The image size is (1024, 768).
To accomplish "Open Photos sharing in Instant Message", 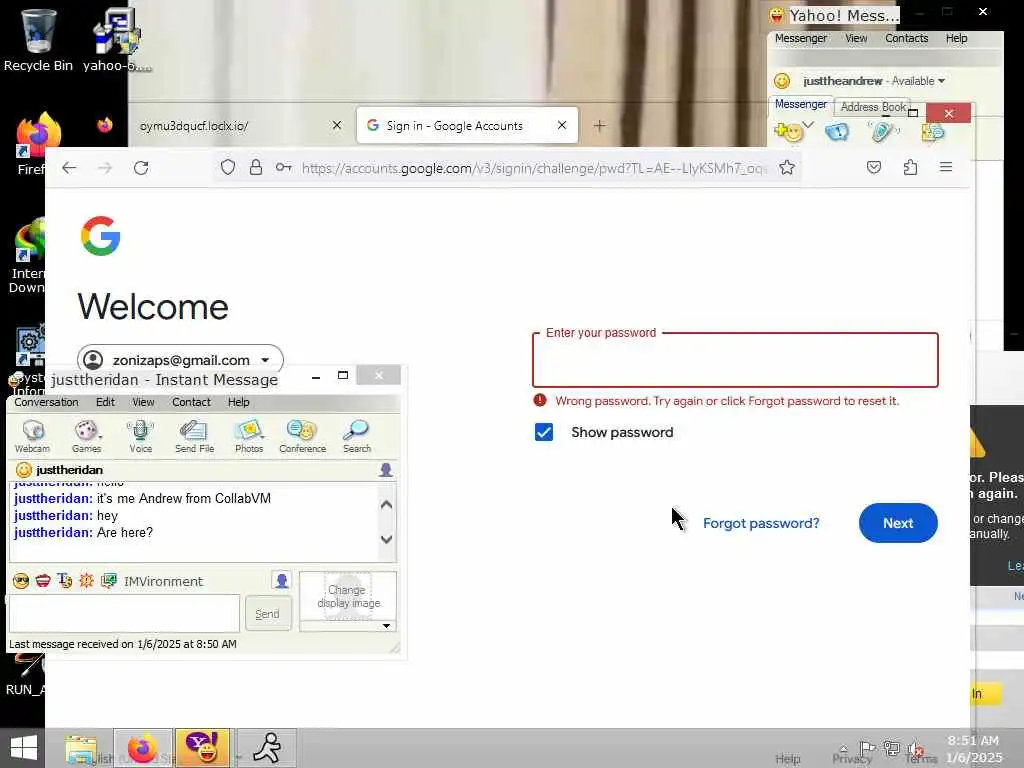I will tap(249, 436).
